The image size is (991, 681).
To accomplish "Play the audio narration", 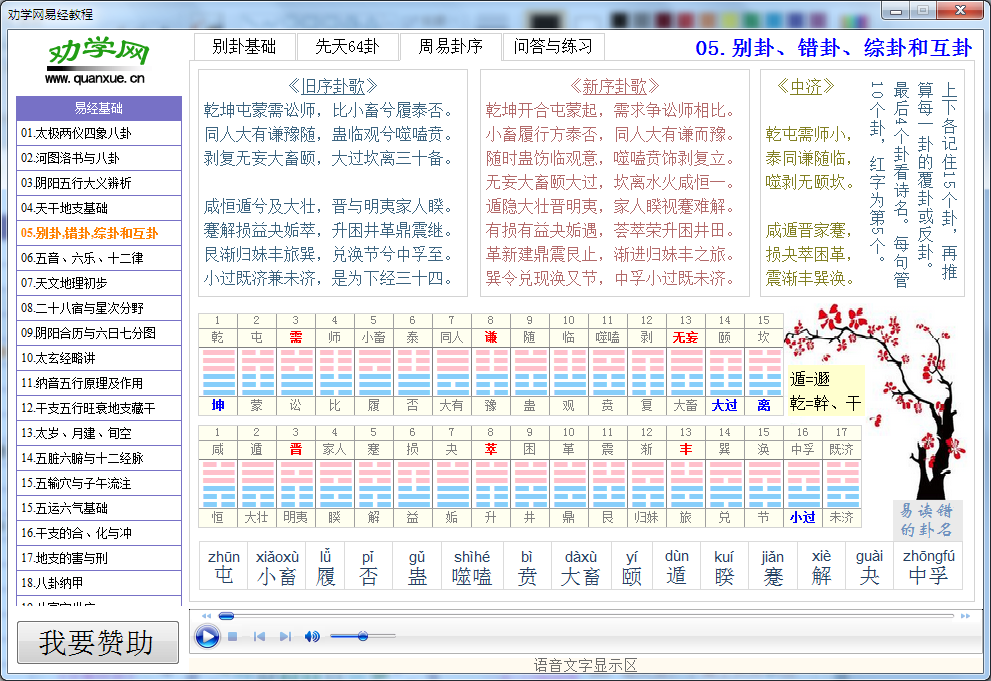I will pos(207,636).
